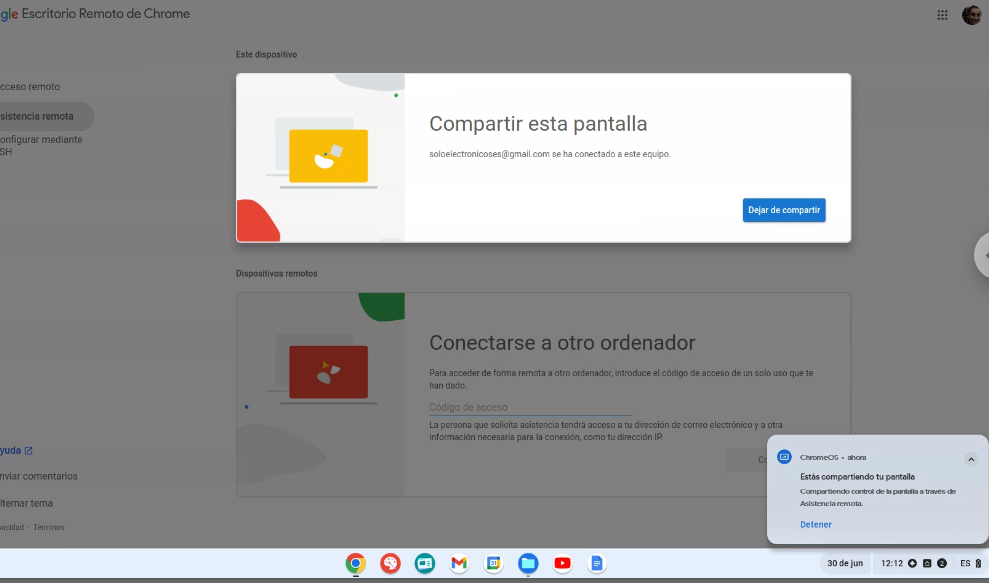Viewport: 989px width, 583px height.
Task: Open the Google apps grid
Action: [942, 15]
